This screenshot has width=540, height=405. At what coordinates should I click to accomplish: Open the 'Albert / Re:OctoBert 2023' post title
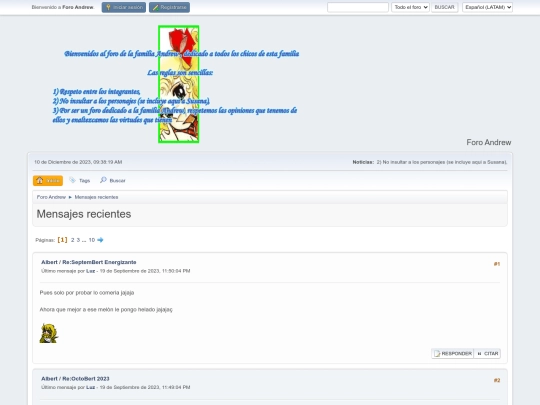[75, 378]
